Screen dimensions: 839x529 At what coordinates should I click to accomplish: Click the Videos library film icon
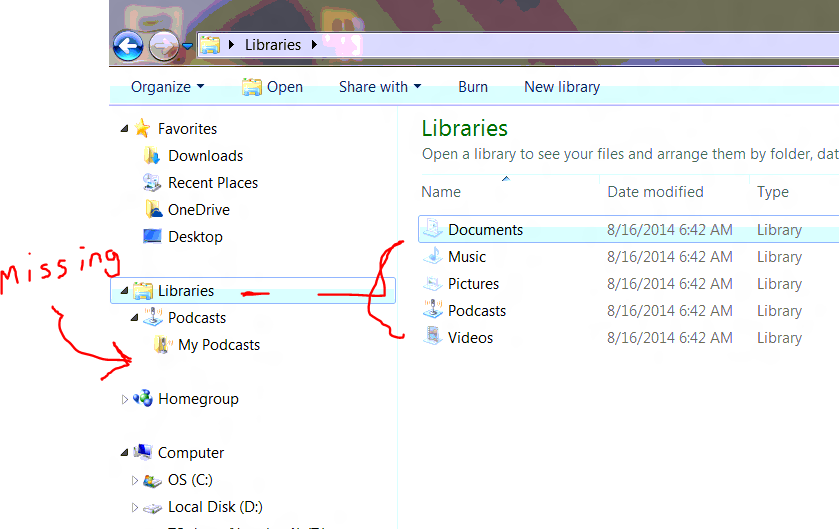[432, 336]
